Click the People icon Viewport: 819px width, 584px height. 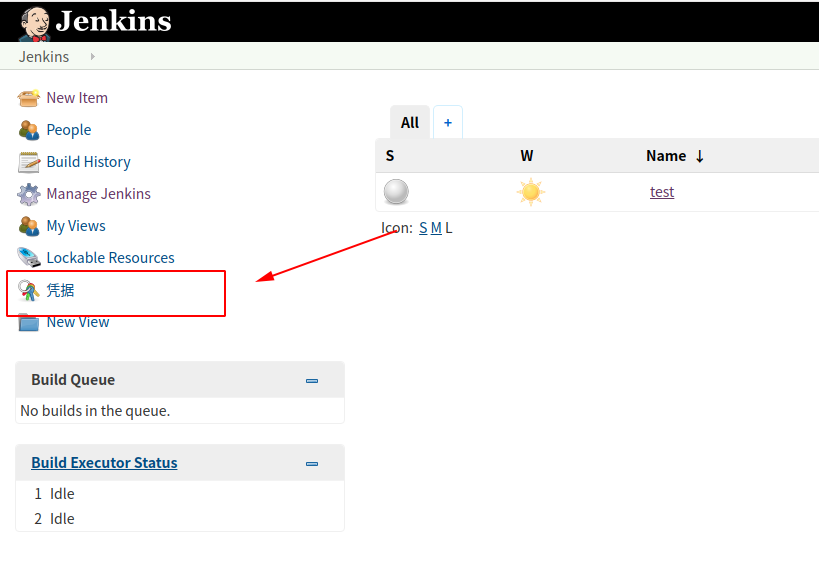tap(28, 130)
